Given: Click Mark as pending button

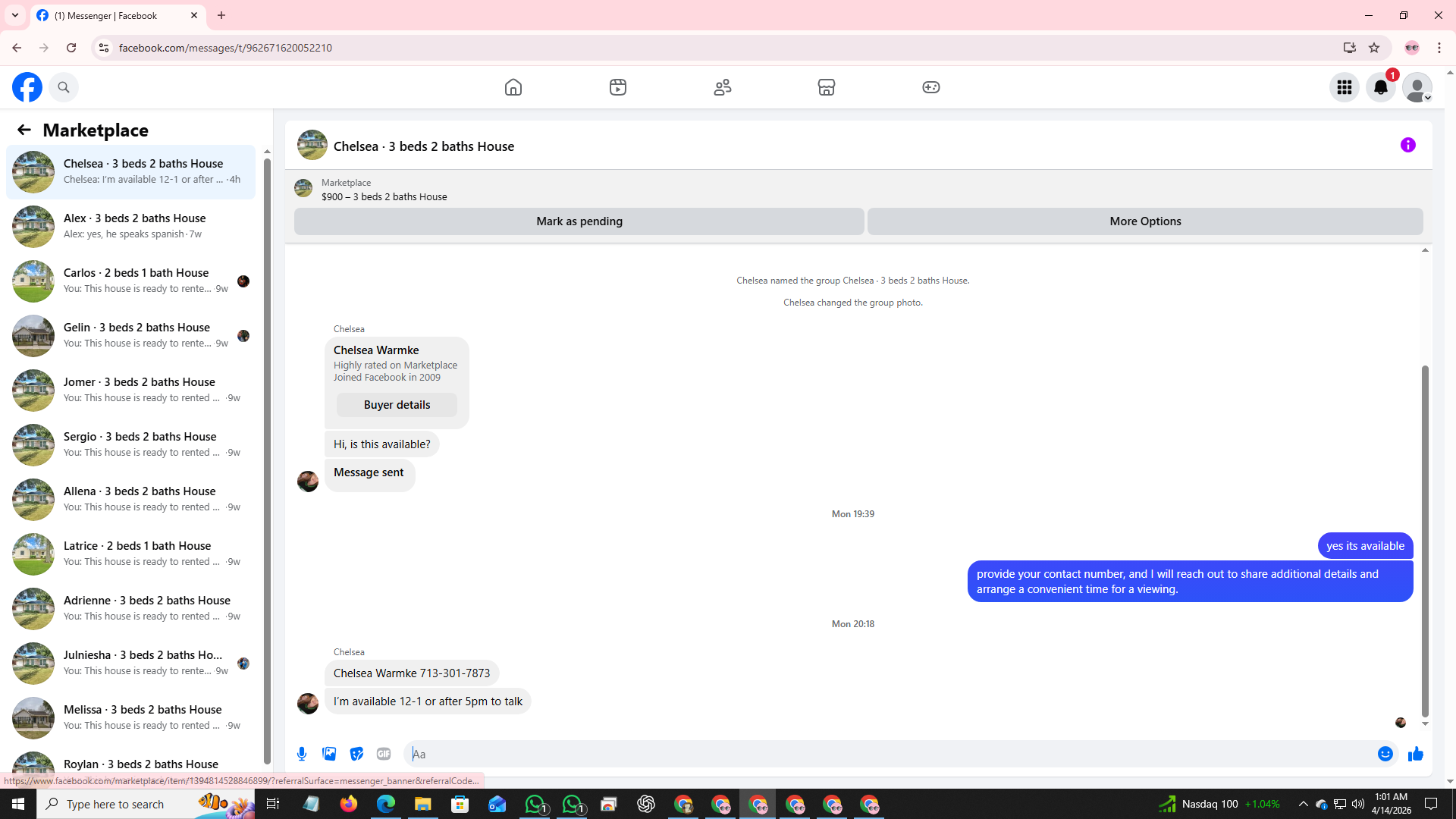Looking at the screenshot, I should tap(579, 221).
